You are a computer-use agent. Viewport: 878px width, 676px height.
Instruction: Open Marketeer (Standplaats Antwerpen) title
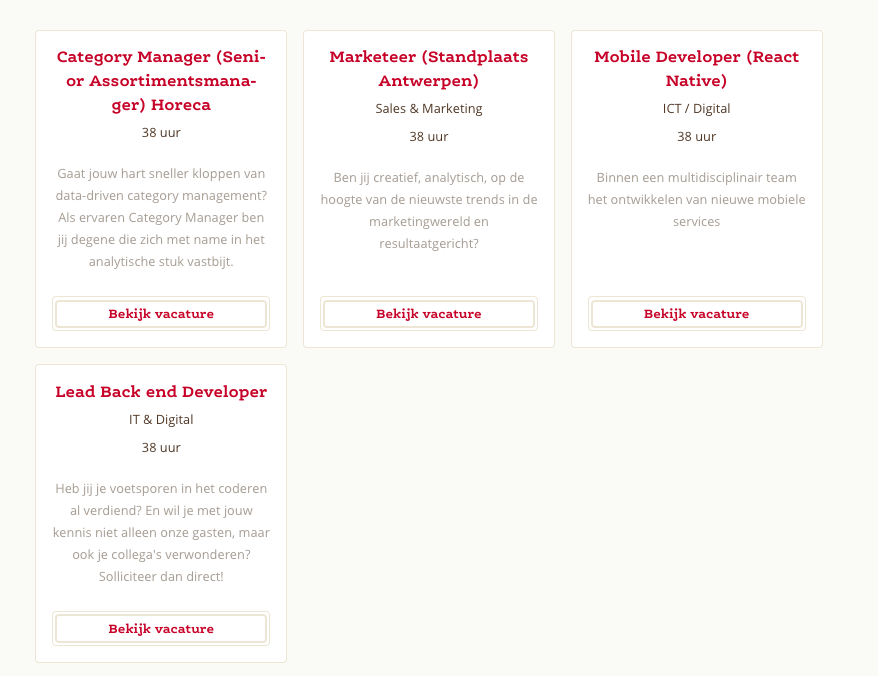[428, 68]
